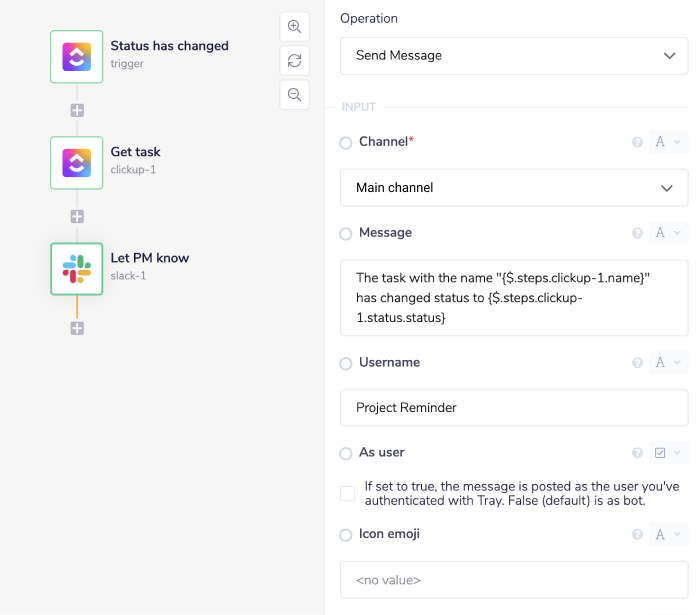Click the Message text area
The height and width of the screenshot is (615, 700).
tap(514, 298)
